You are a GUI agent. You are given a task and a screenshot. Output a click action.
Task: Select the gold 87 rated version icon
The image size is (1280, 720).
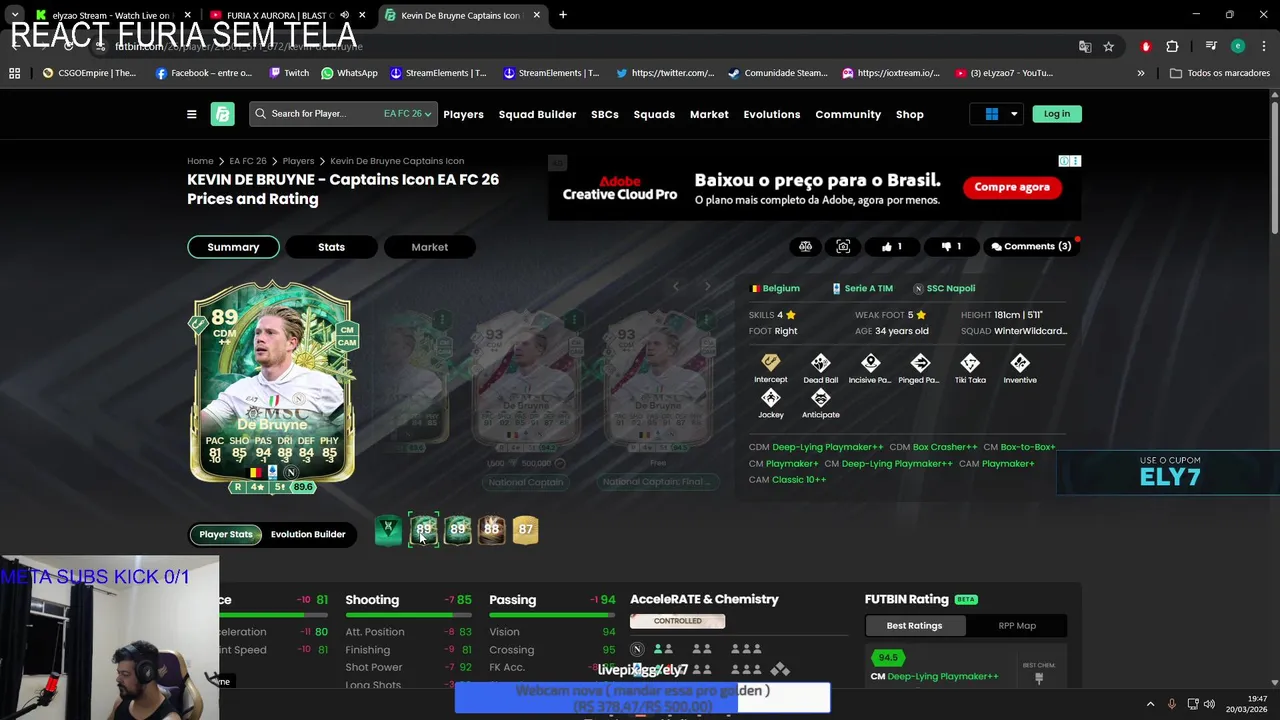[525, 530]
